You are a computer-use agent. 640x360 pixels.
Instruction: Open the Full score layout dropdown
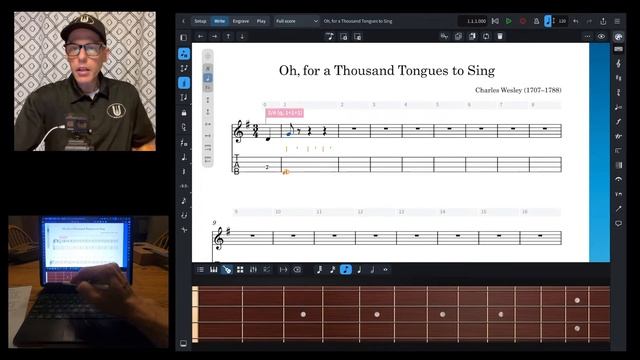(297, 21)
